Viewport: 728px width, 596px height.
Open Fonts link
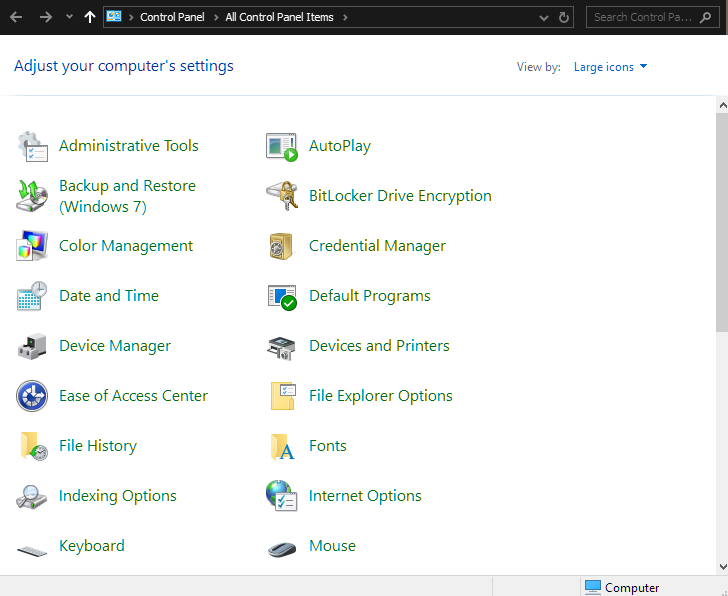(328, 446)
